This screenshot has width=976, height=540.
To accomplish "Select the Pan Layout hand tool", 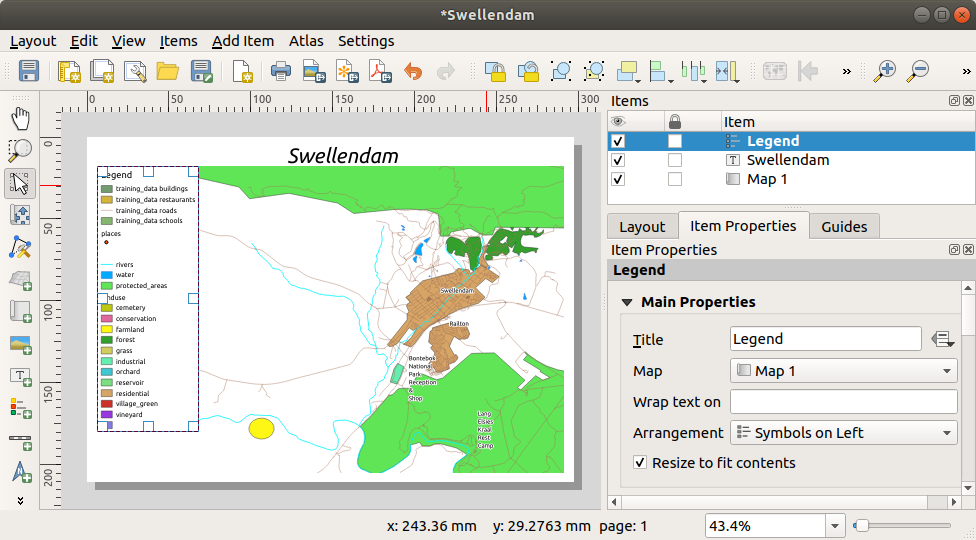I will point(20,119).
